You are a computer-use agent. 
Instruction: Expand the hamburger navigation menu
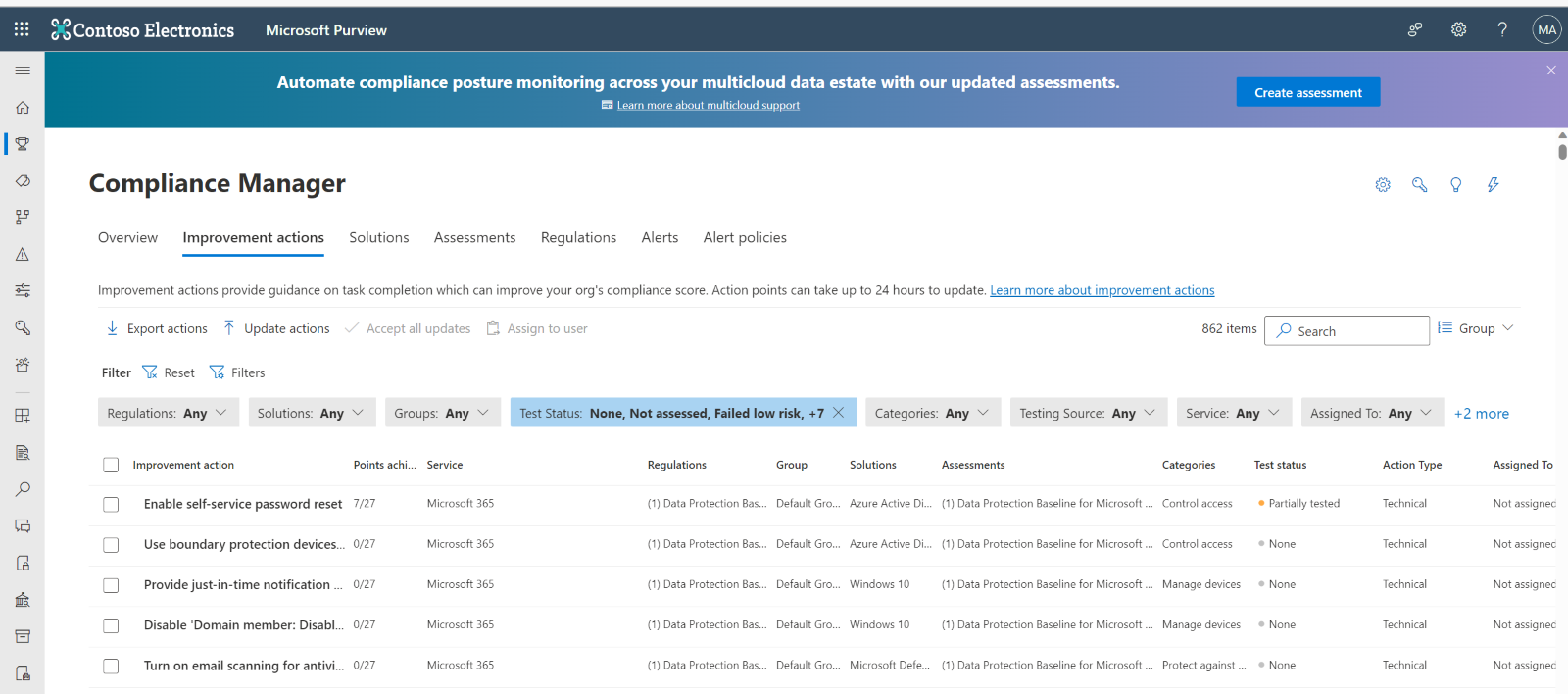click(23, 71)
